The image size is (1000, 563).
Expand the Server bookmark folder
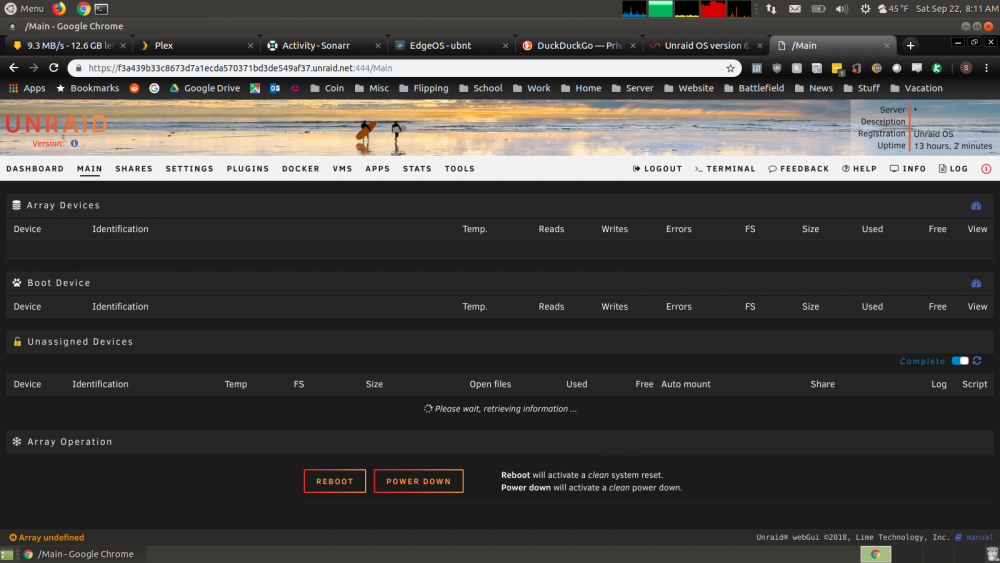click(x=632, y=88)
